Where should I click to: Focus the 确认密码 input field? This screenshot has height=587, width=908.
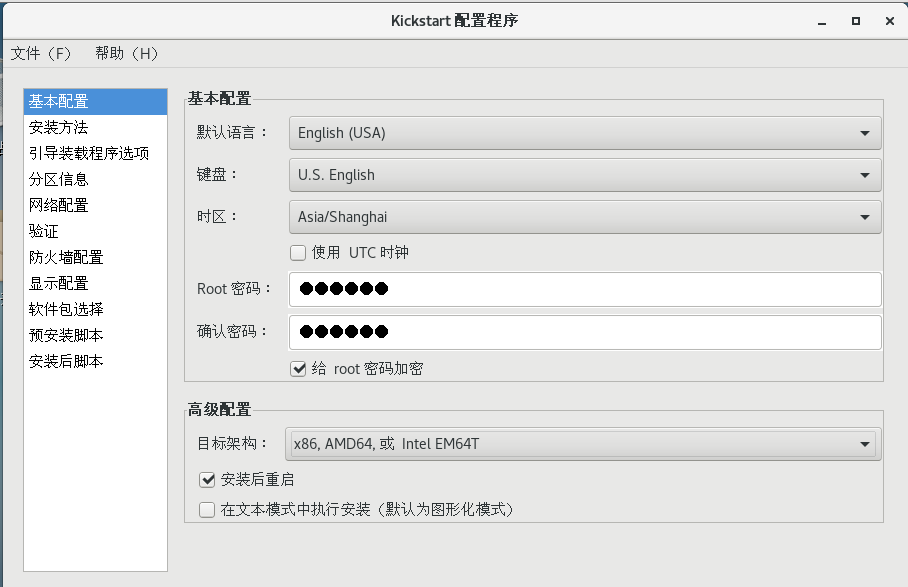pyautogui.click(x=585, y=332)
